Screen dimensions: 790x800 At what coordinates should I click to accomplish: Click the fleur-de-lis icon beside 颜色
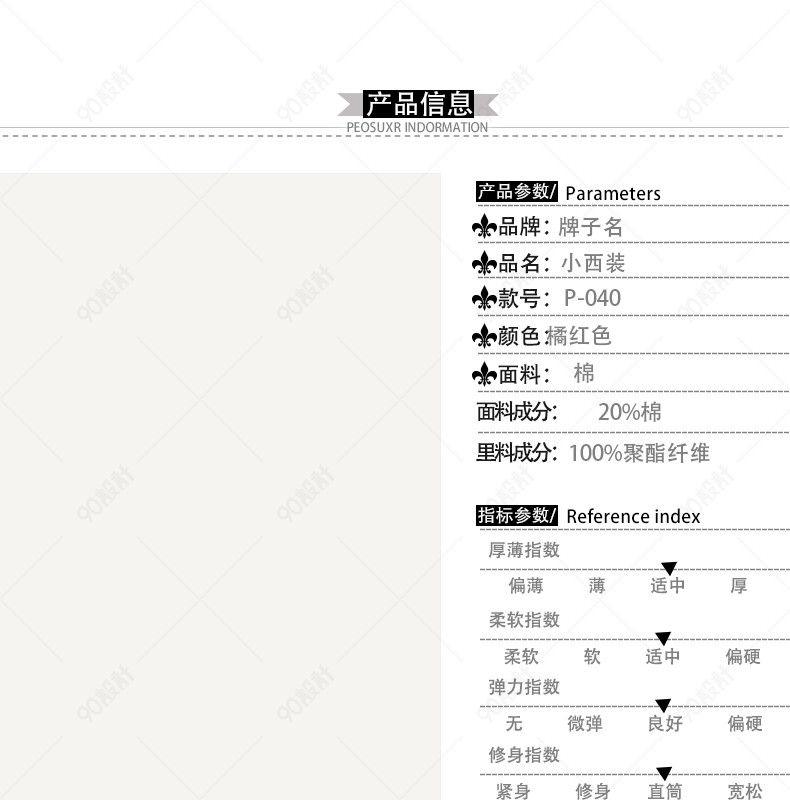tap(484, 336)
